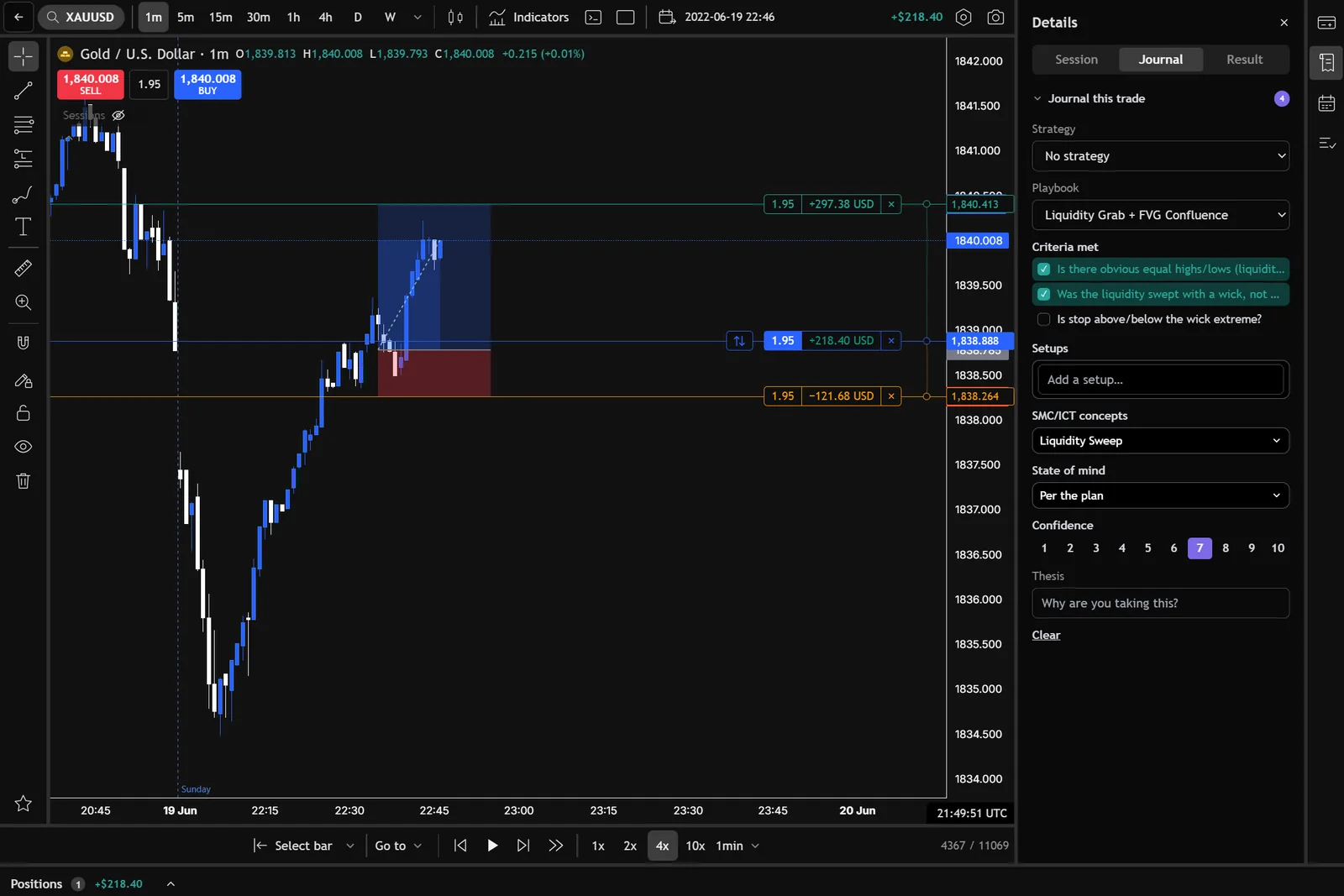Click the Clear link in journal
The height and width of the screenshot is (896, 1344).
coord(1046,636)
